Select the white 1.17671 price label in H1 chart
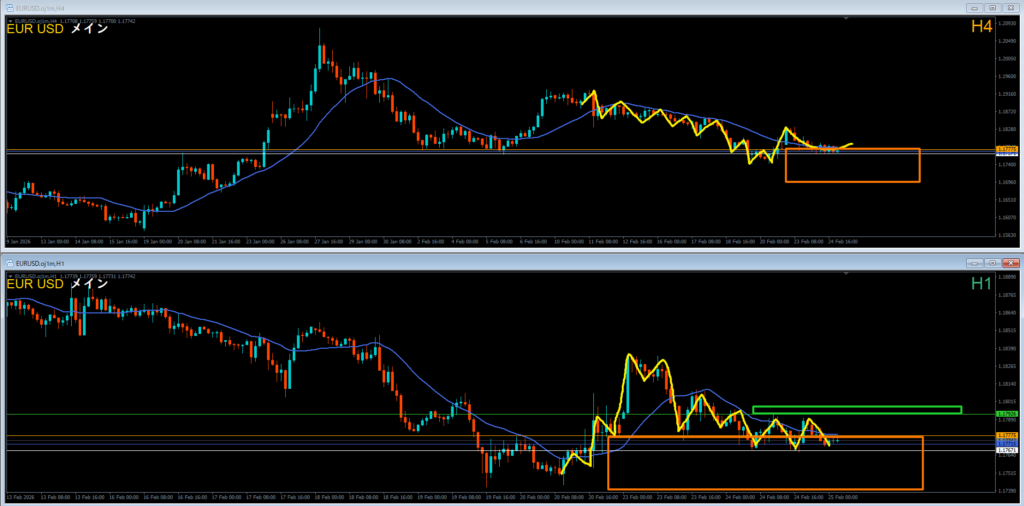Viewport: 1024px width, 506px height. click(1006, 451)
